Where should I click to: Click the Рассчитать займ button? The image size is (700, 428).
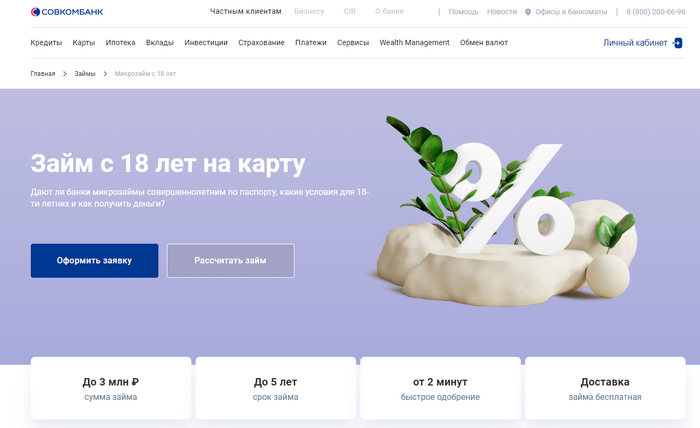[x=230, y=261]
